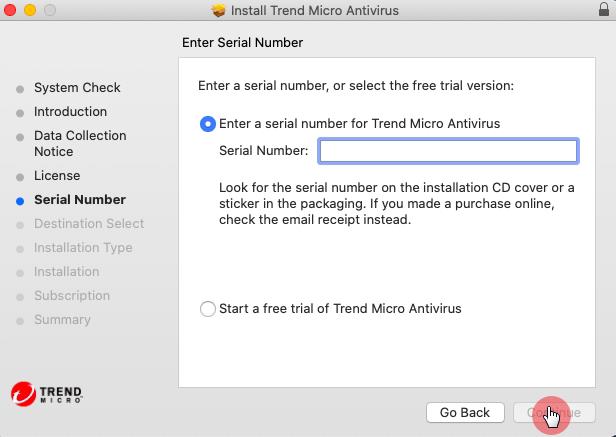Click the Data Collection Notice step bullet
616x437 pixels.
pyautogui.click(x=20, y=137)
